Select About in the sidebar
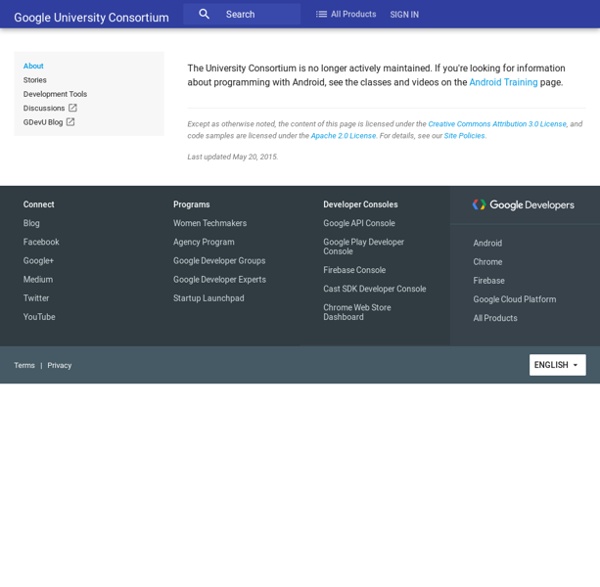The image size is (600, 587). pyautogui.click(x=34, y=66)
